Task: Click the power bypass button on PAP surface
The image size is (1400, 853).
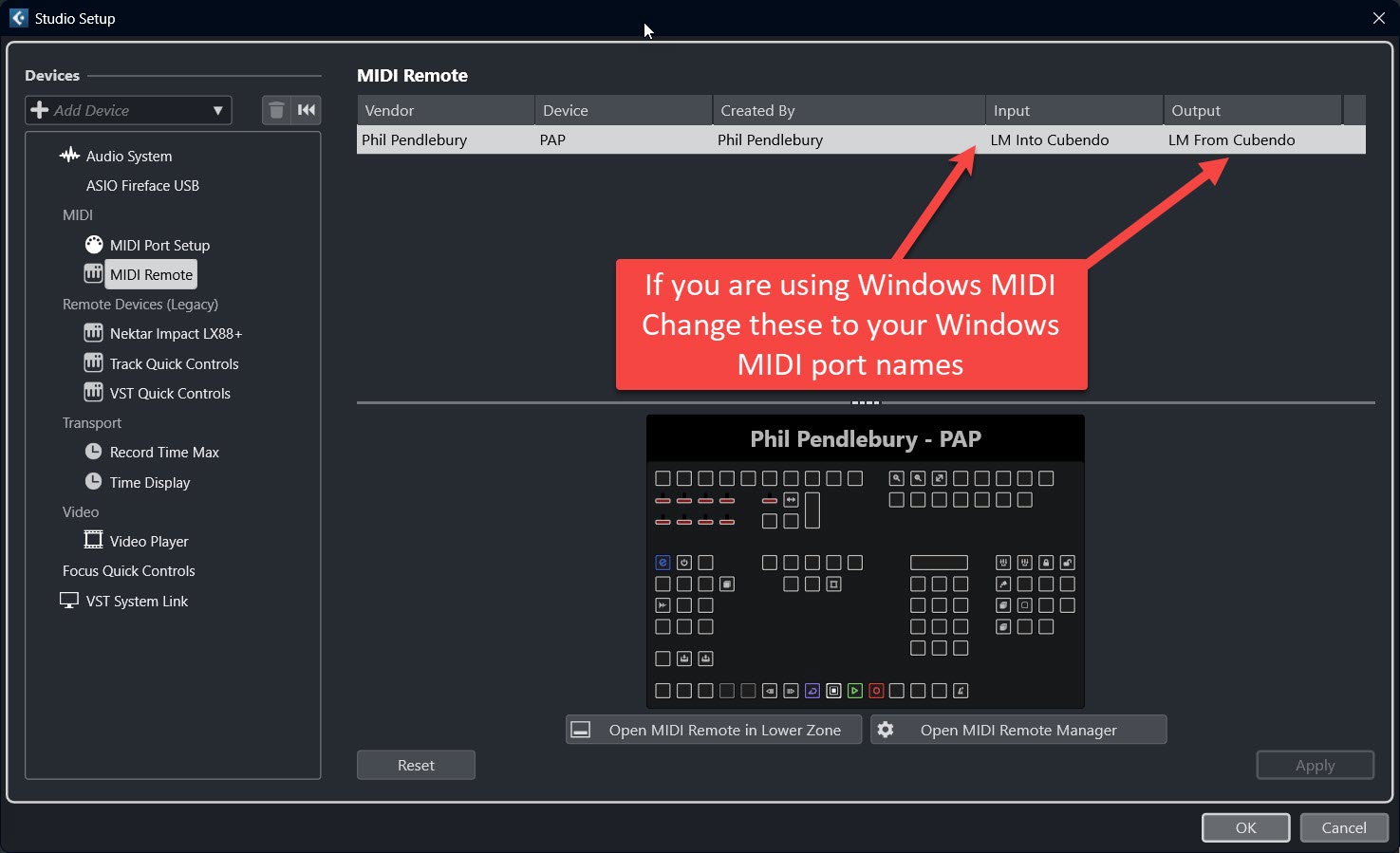Action: pyautogui.click(x=684, y=563)
